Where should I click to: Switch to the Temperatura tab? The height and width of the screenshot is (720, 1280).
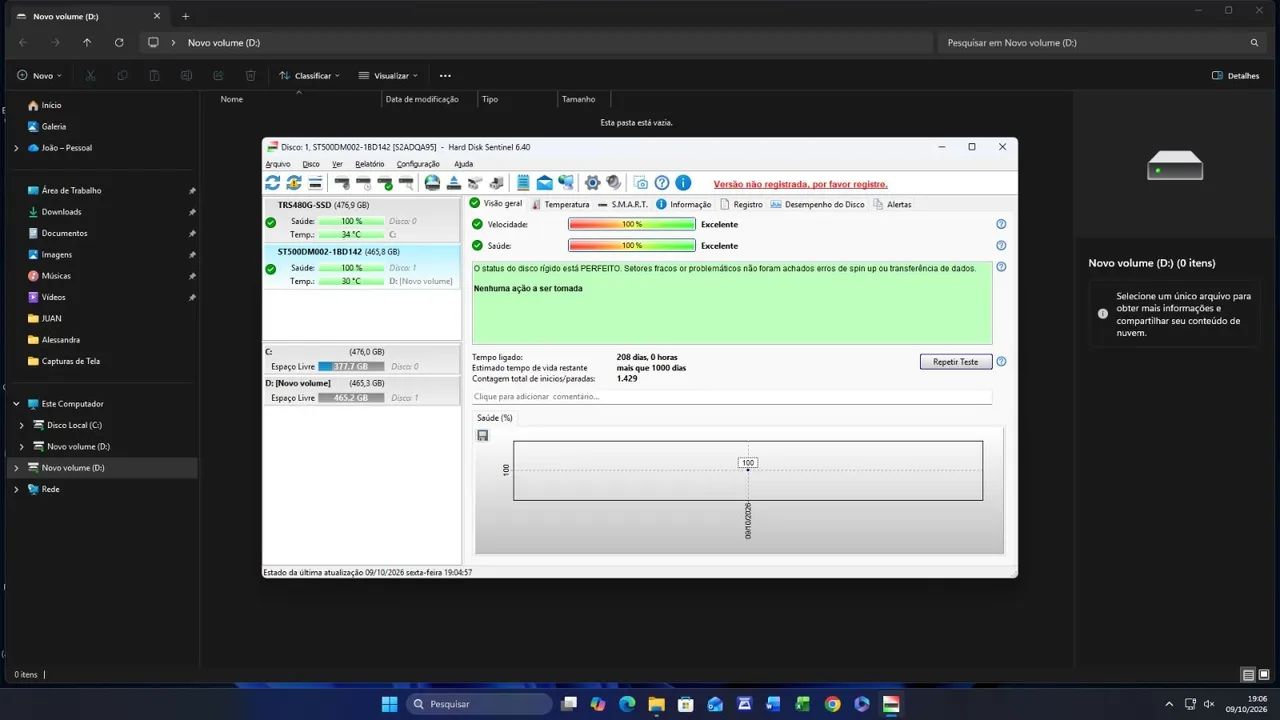560,204
